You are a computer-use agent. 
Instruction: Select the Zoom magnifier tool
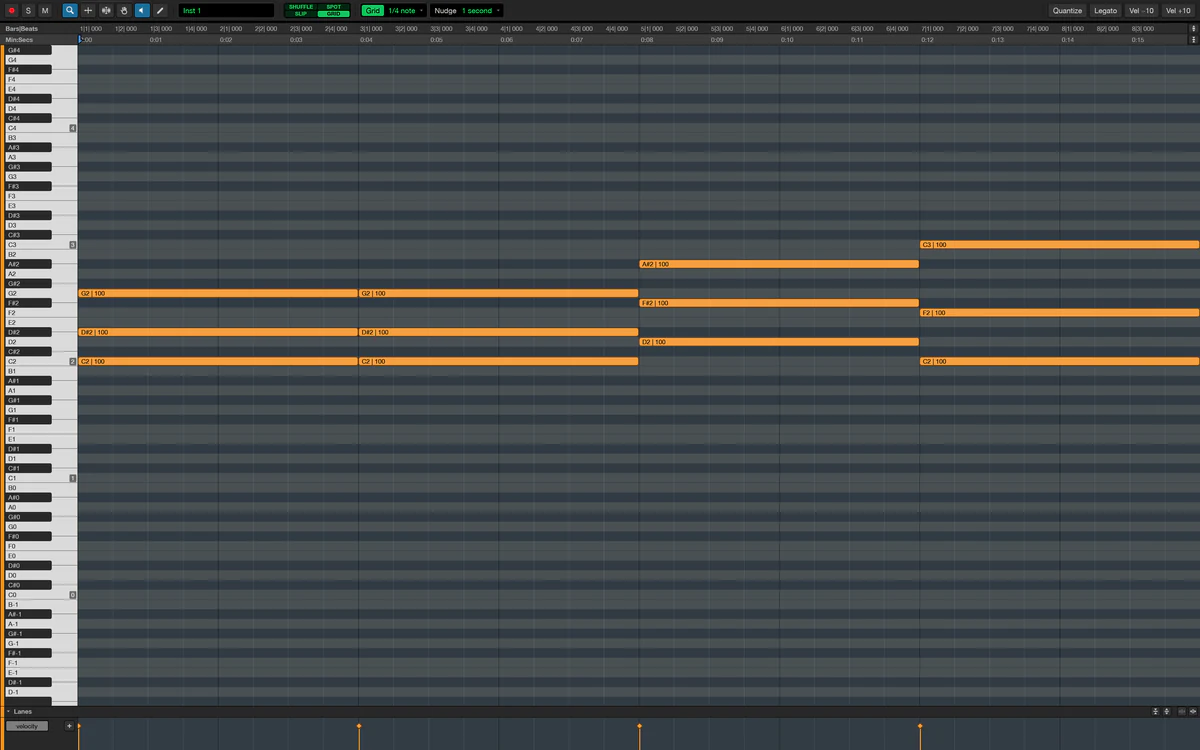70,10
